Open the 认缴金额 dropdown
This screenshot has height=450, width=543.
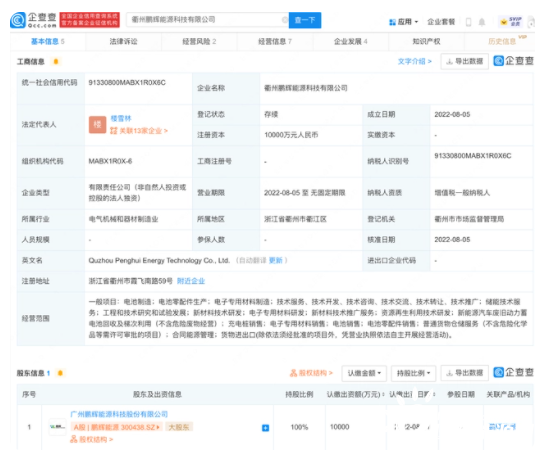[364, 373]
